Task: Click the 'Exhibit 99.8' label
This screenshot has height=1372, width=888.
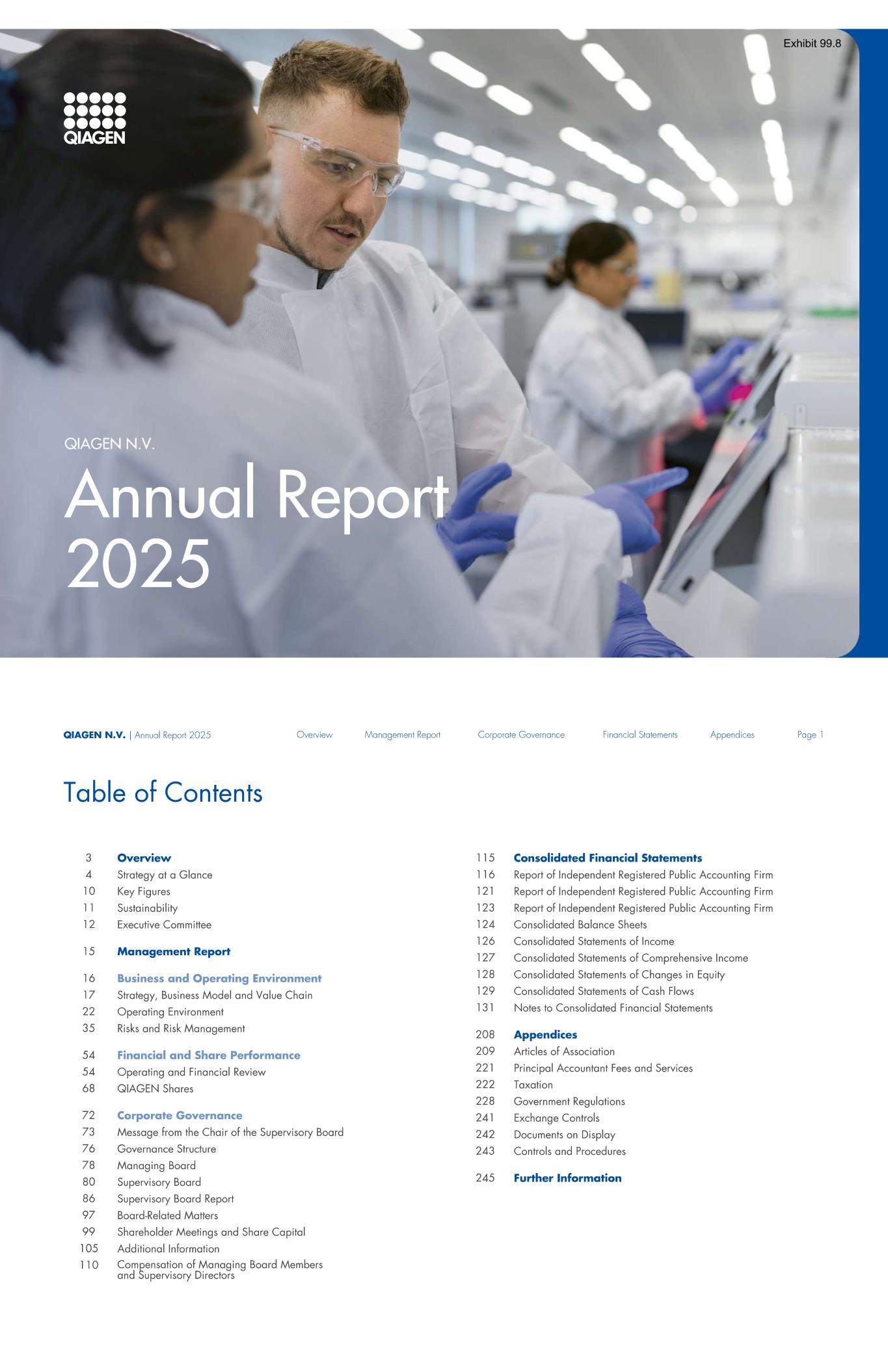Action: (x=812, y=44)
